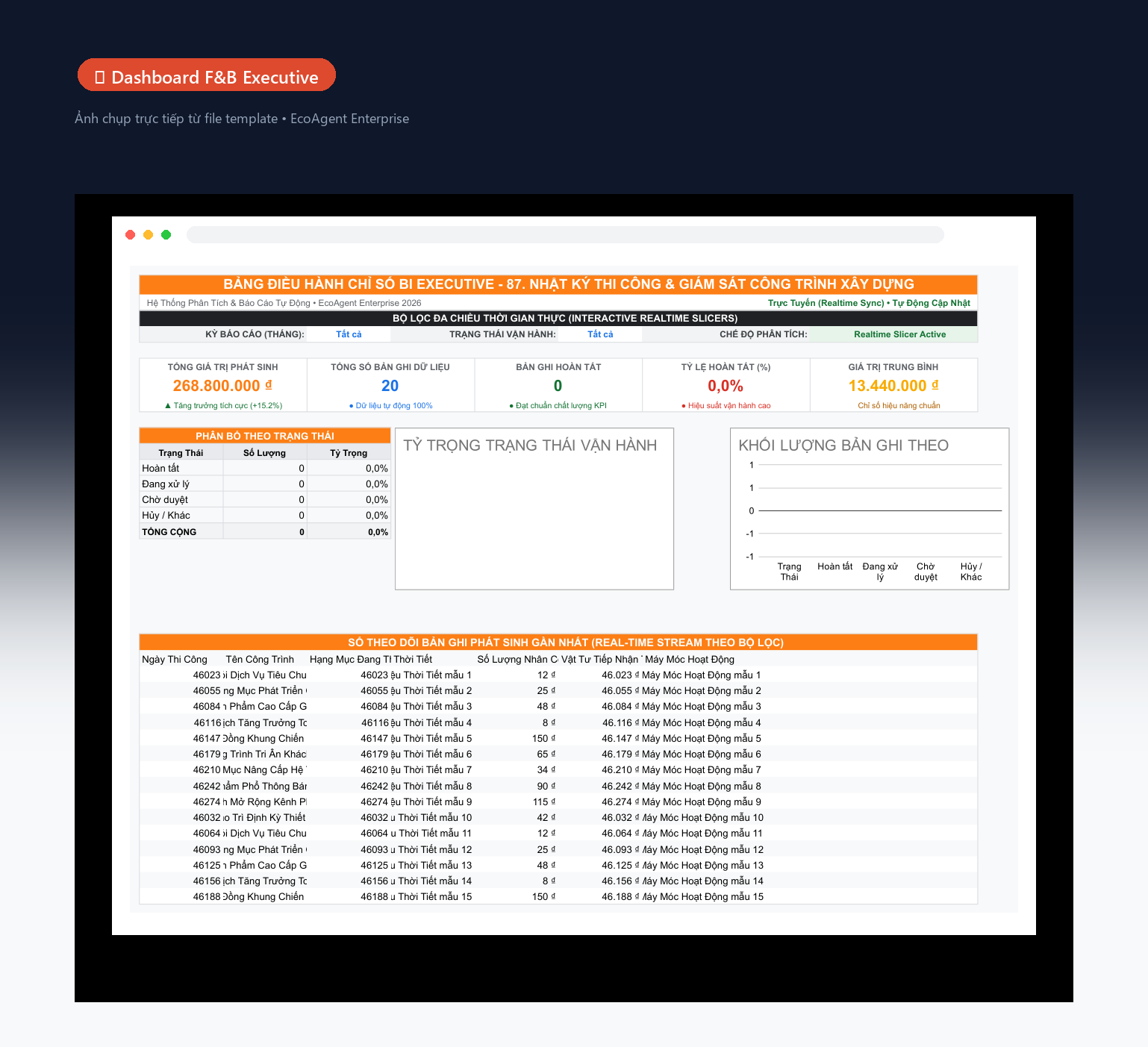Screen dimensions: 1148x1047
Task: Click the Bộ Lọc Đa Chiều Thời Gian Thực header
Action: point(558,318)
